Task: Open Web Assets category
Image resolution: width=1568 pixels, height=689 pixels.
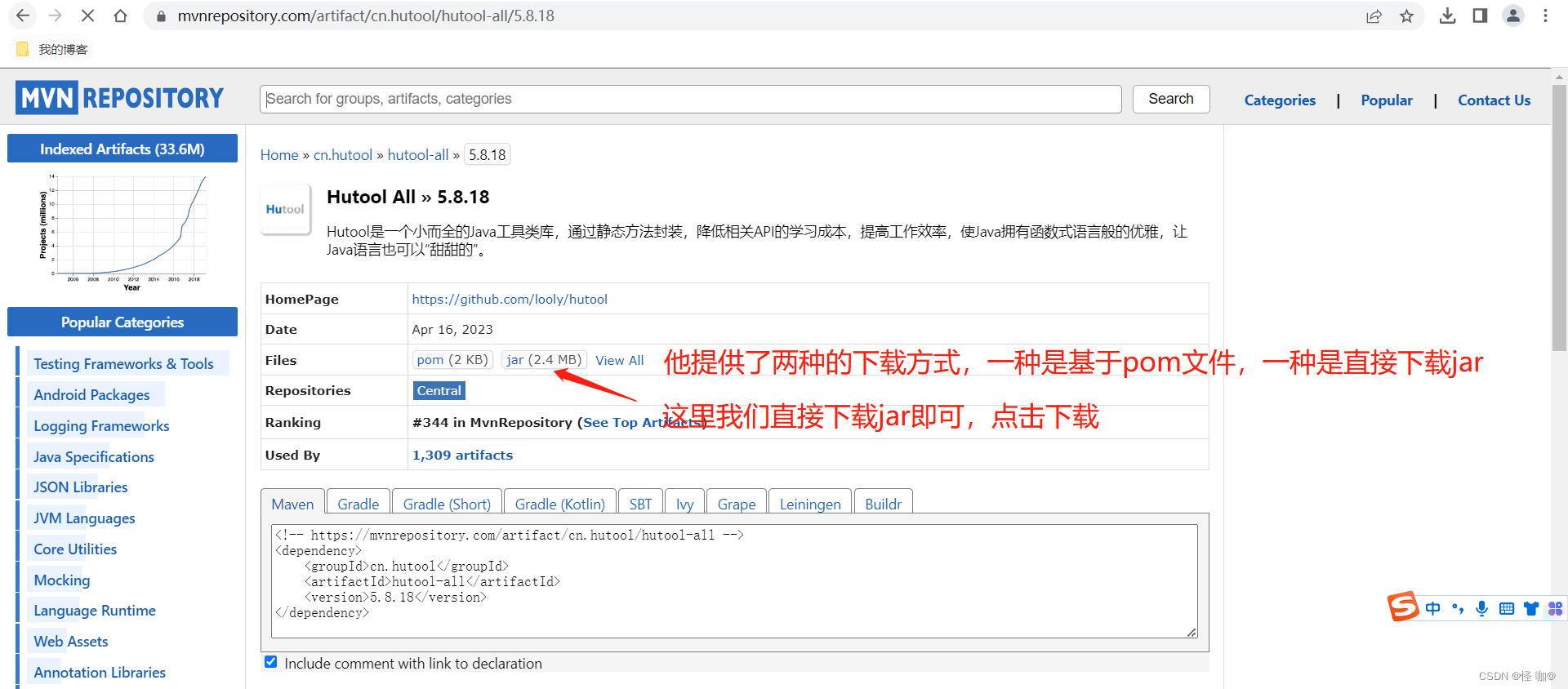Action: pyautogui.click(x=71, y=642)
